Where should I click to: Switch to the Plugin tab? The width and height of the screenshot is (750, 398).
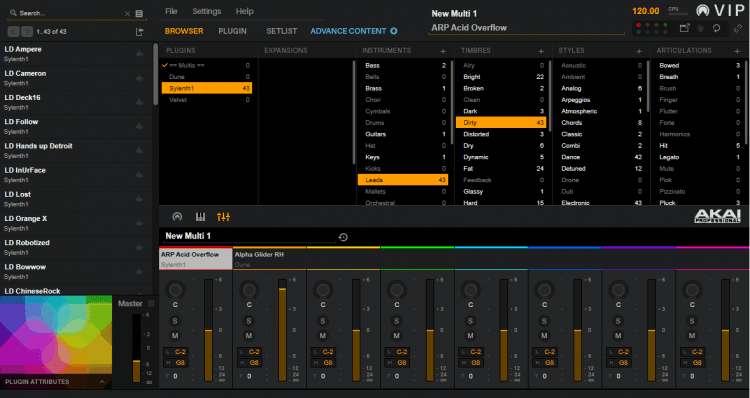[x=232, y=31]
